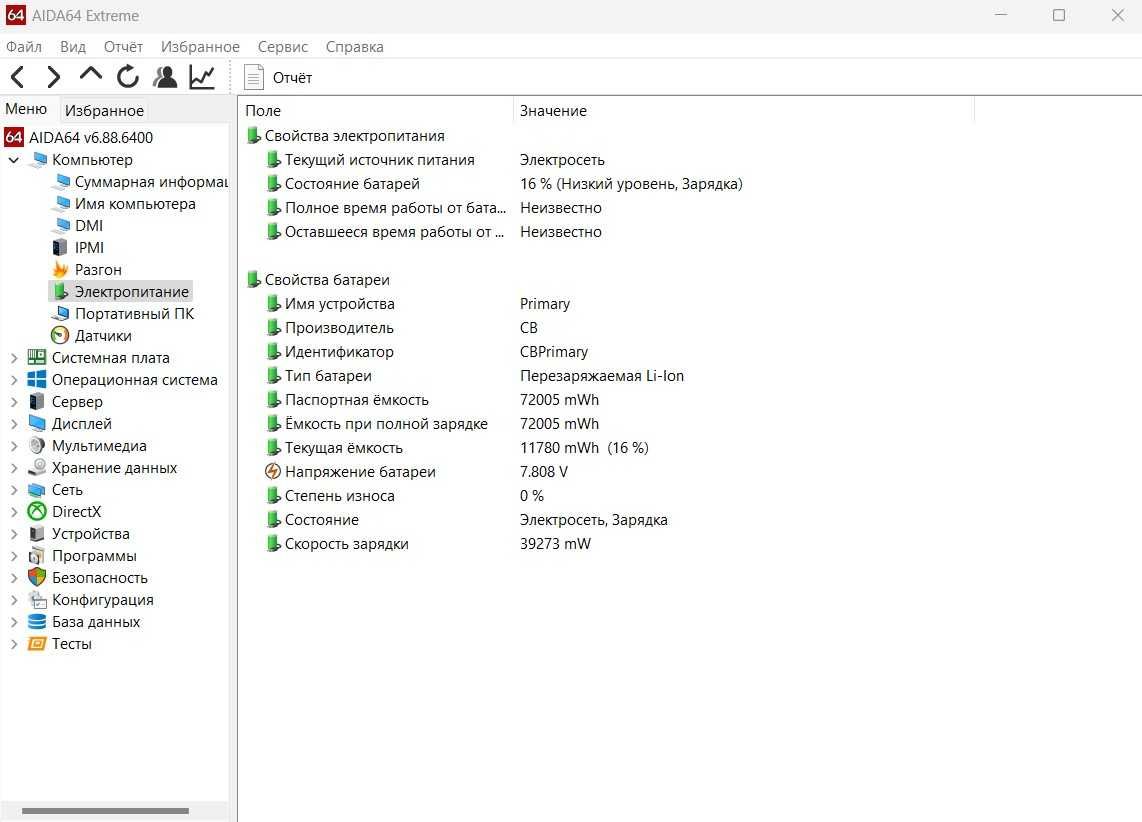Expand the База данных tree node
This screenshot has width=1142, height=822.
[x=14, y=622]
